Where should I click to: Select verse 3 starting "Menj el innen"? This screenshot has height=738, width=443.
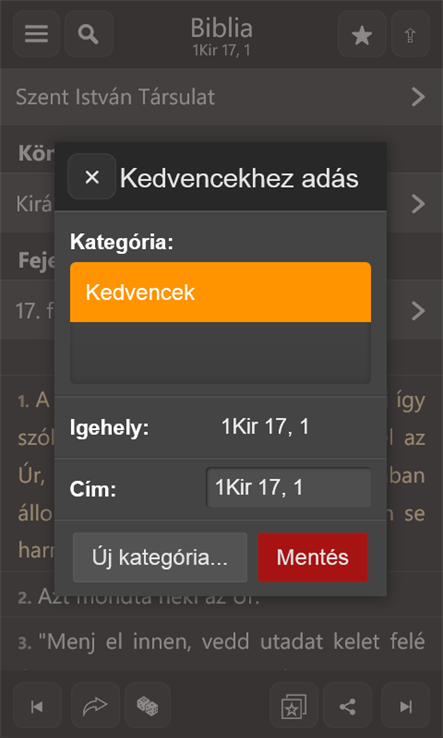(x=221, y=643)
